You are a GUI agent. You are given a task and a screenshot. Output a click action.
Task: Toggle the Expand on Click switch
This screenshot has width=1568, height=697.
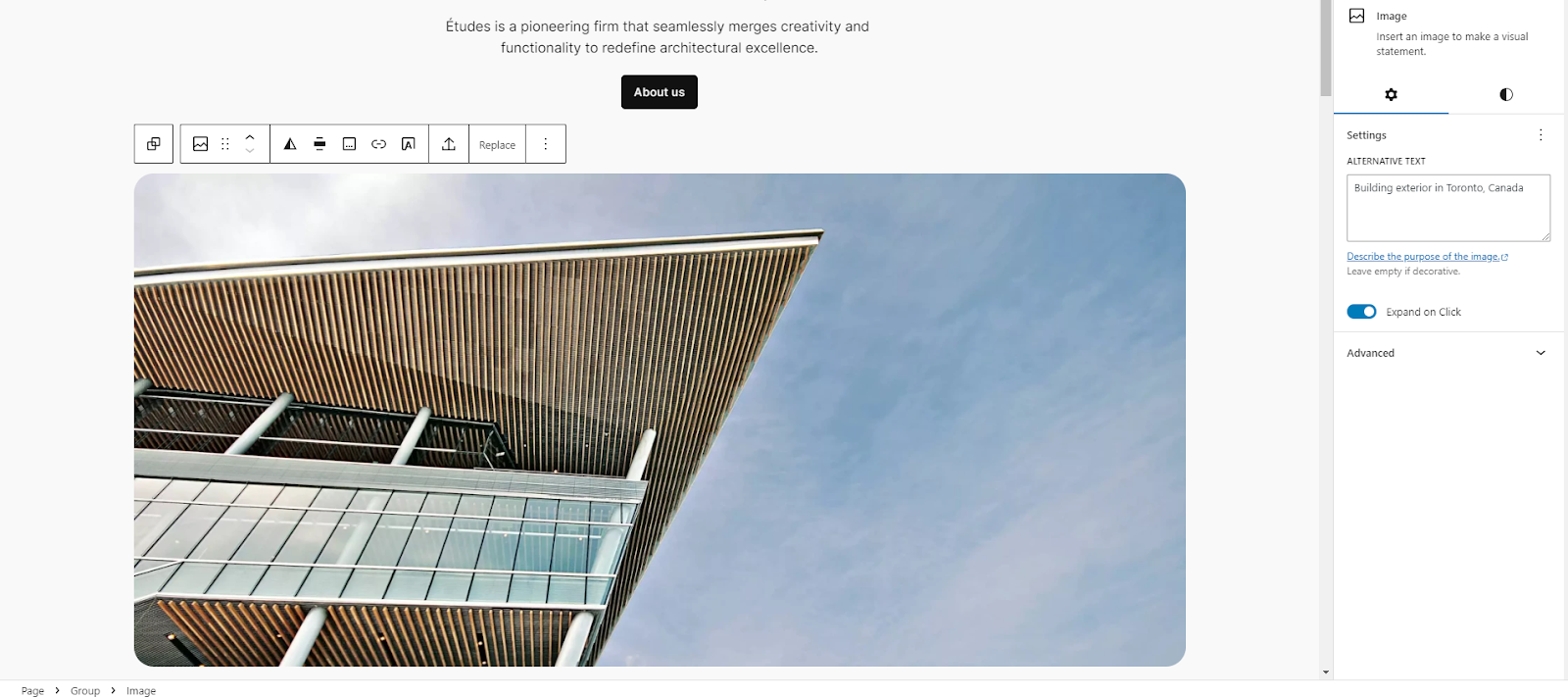point(1361,312)
